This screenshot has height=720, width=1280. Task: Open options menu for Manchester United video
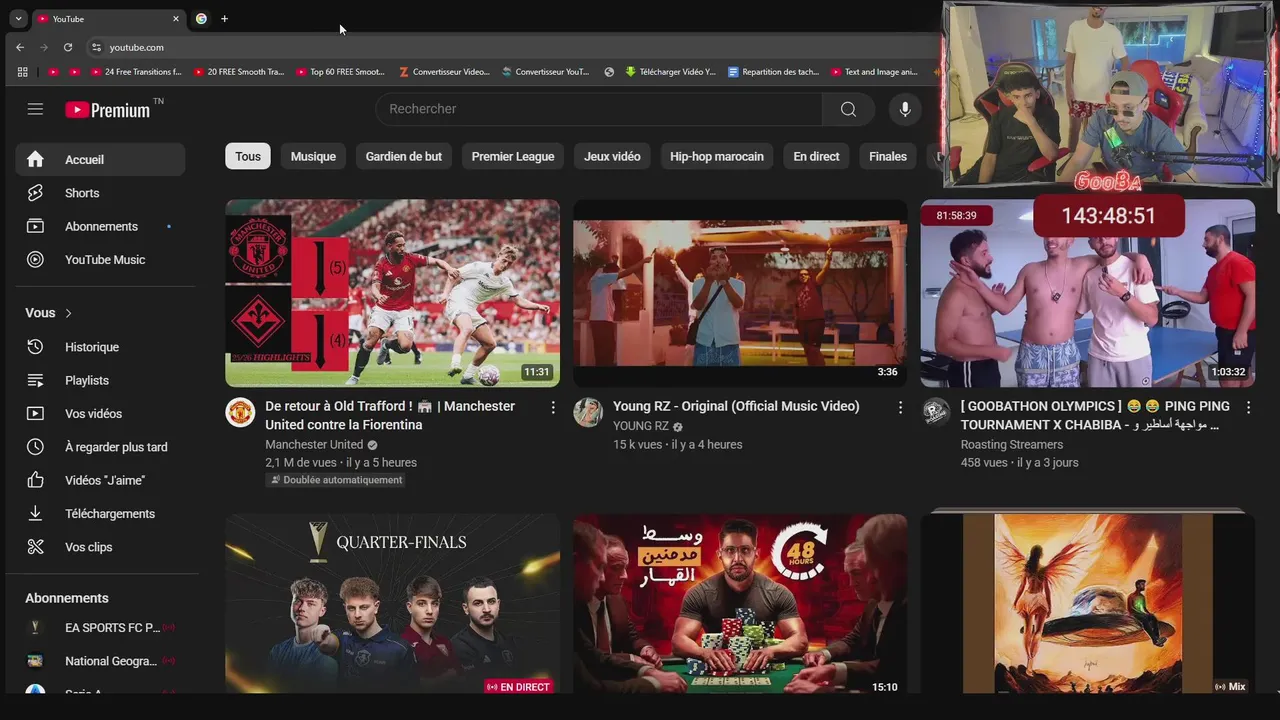click(553, 407)
